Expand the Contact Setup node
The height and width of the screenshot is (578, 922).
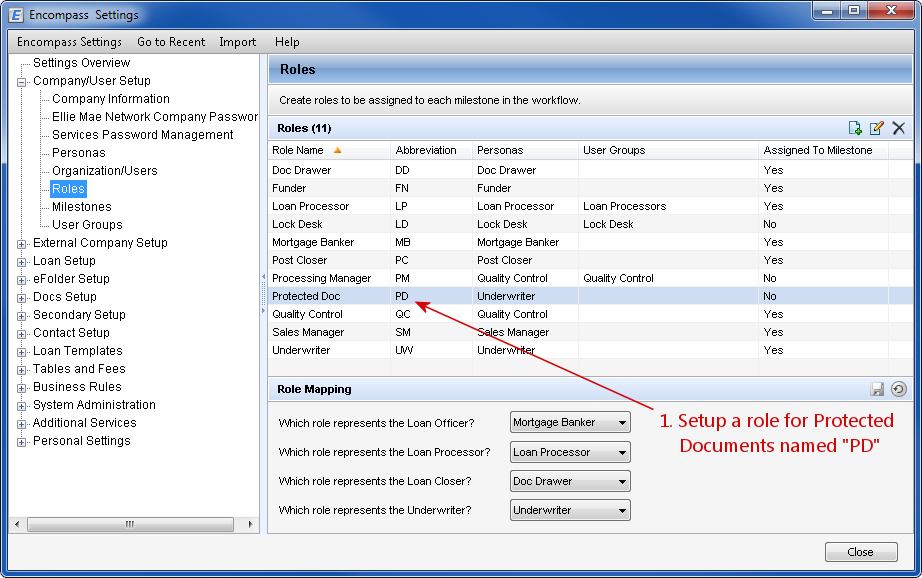point(22,334)
